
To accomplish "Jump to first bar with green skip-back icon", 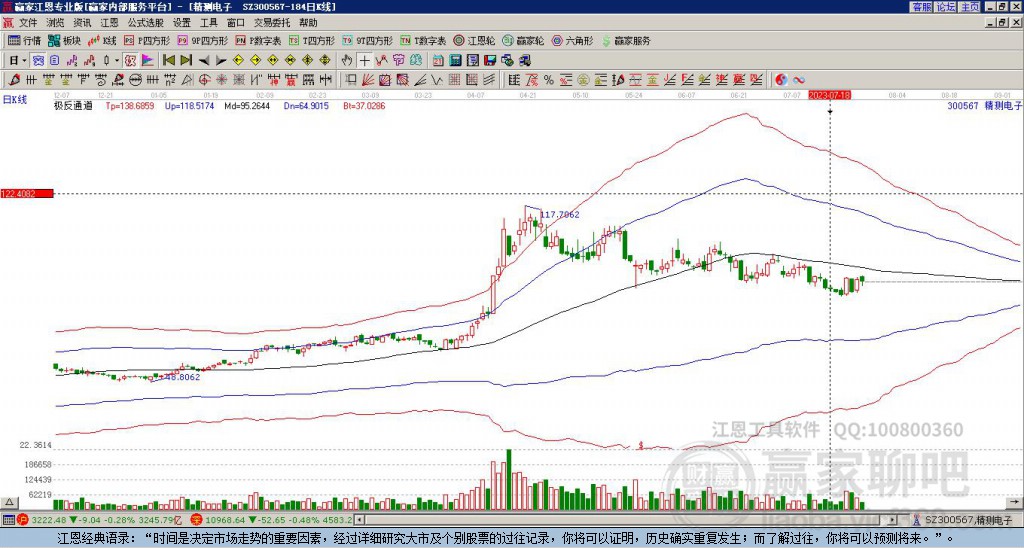I will pos(168,61).
